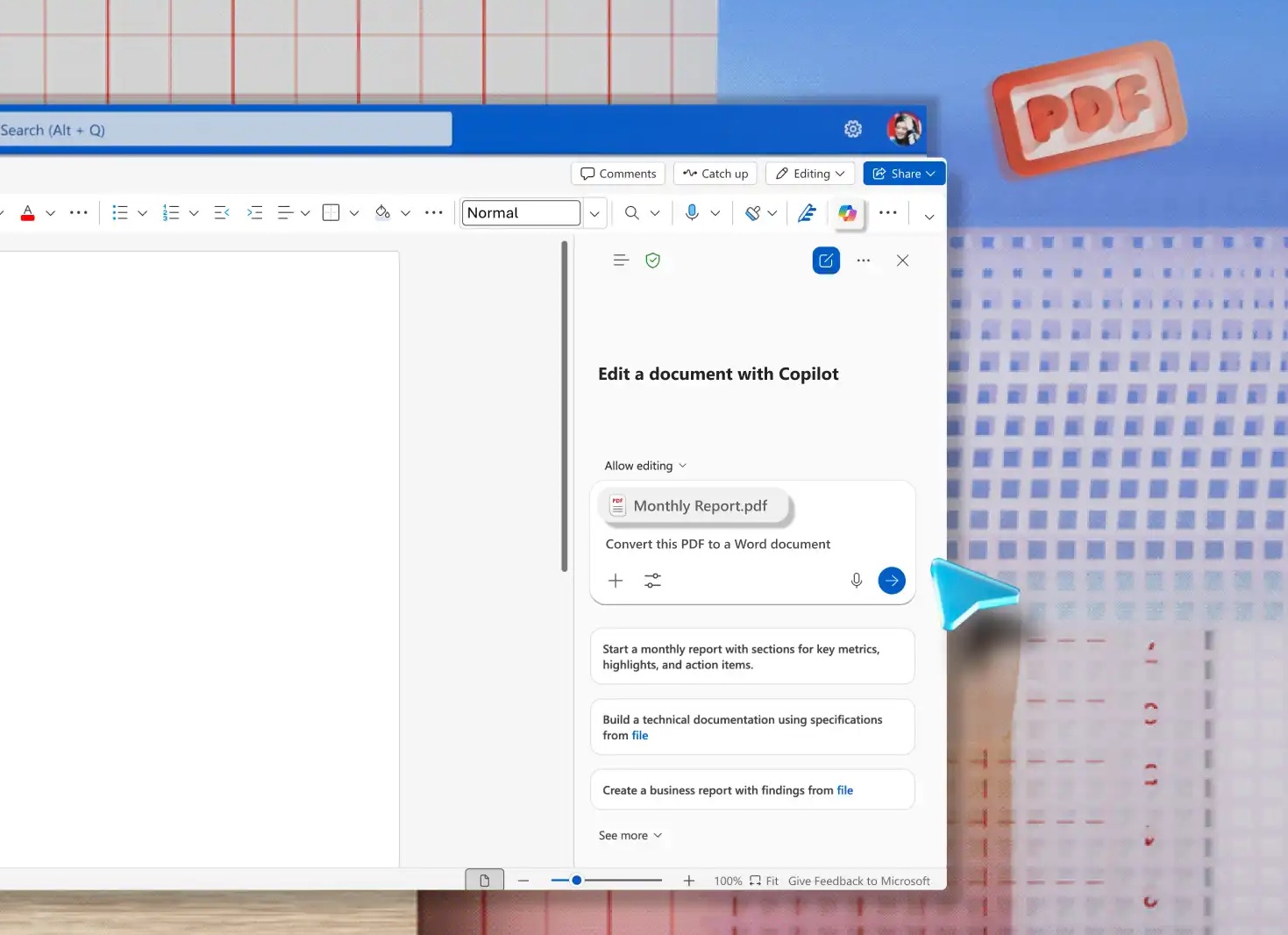The height and width of the screenshot is (935, 1288).
Task: Click the page view icon in status bar
Action: (x=484, y=881)
